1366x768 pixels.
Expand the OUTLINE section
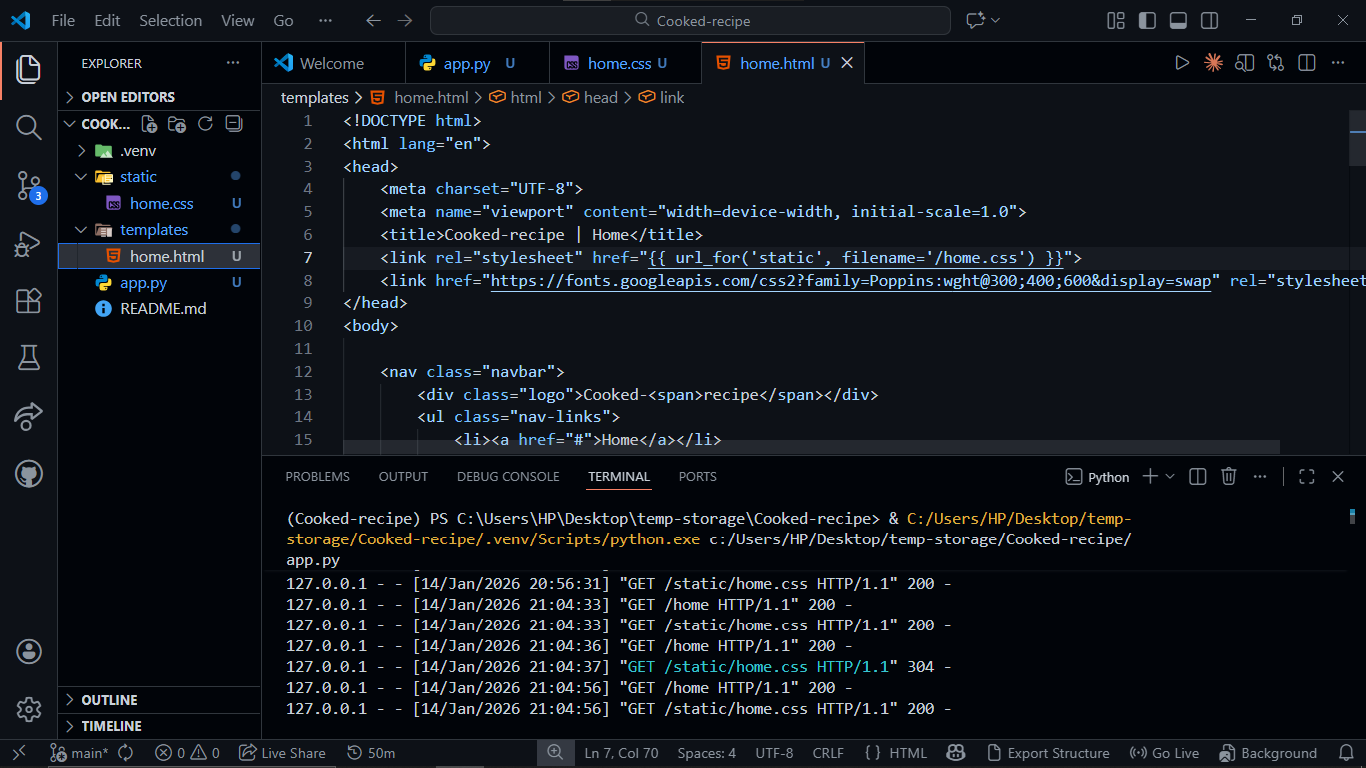tap(109, 700)
